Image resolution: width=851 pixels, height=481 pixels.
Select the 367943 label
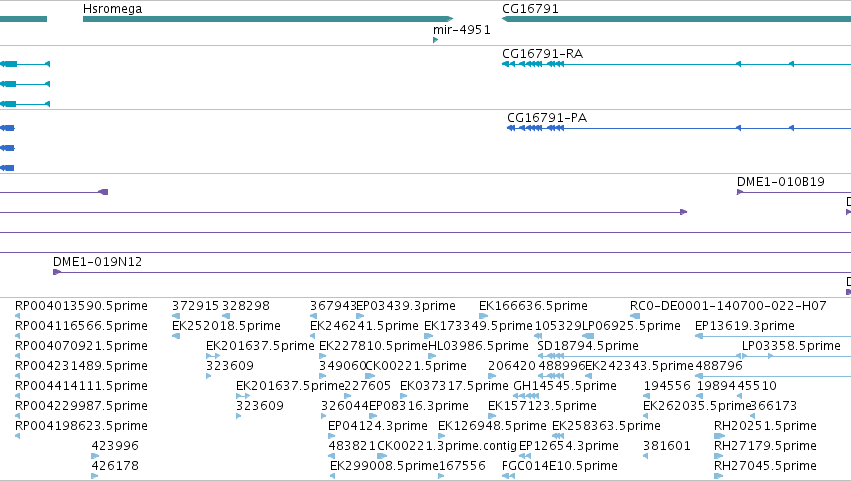pyautogui.click(x=333, y=306)
